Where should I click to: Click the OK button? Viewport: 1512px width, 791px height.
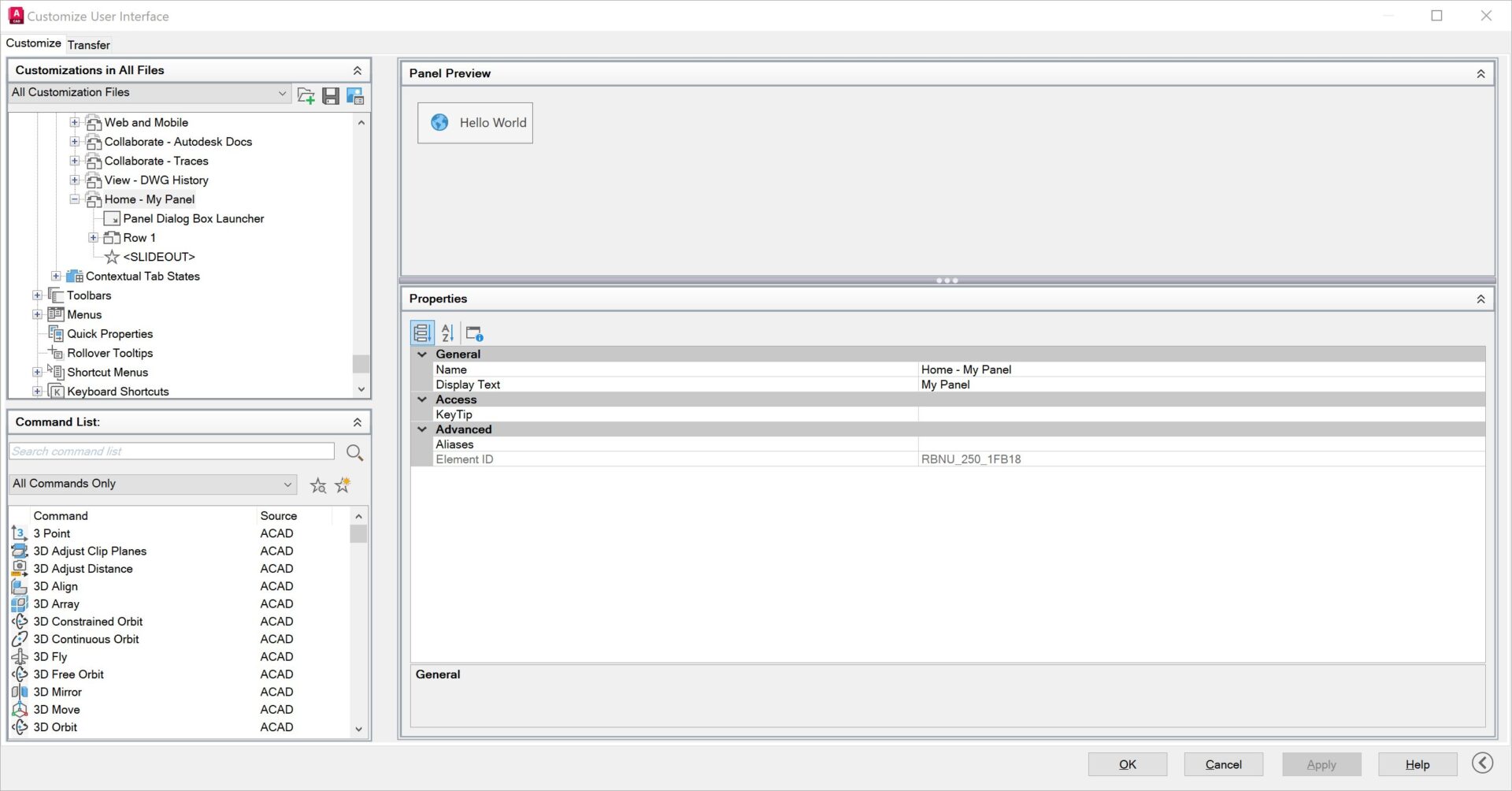[1128, 764]
